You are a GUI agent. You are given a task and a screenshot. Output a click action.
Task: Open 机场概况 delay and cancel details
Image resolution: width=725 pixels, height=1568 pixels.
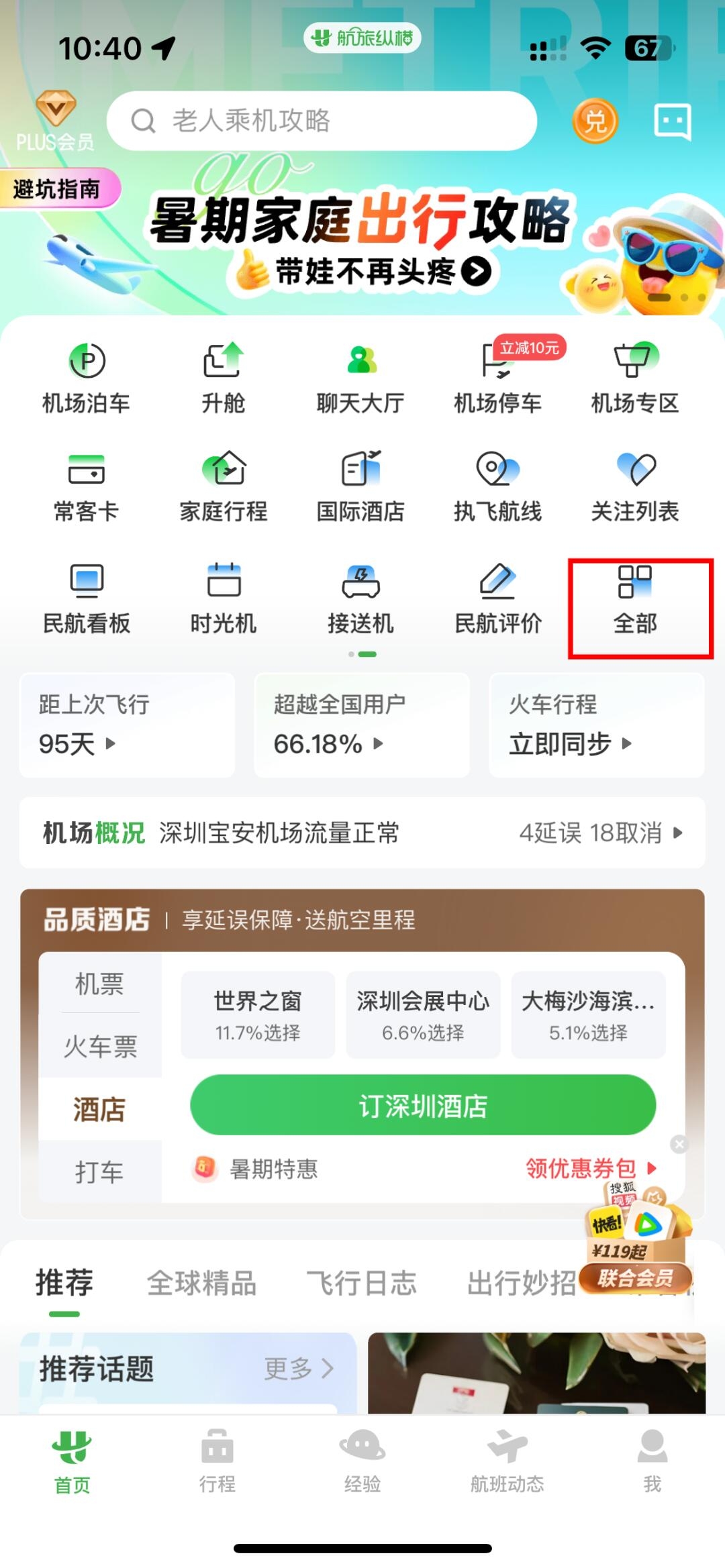pos(601,833)
